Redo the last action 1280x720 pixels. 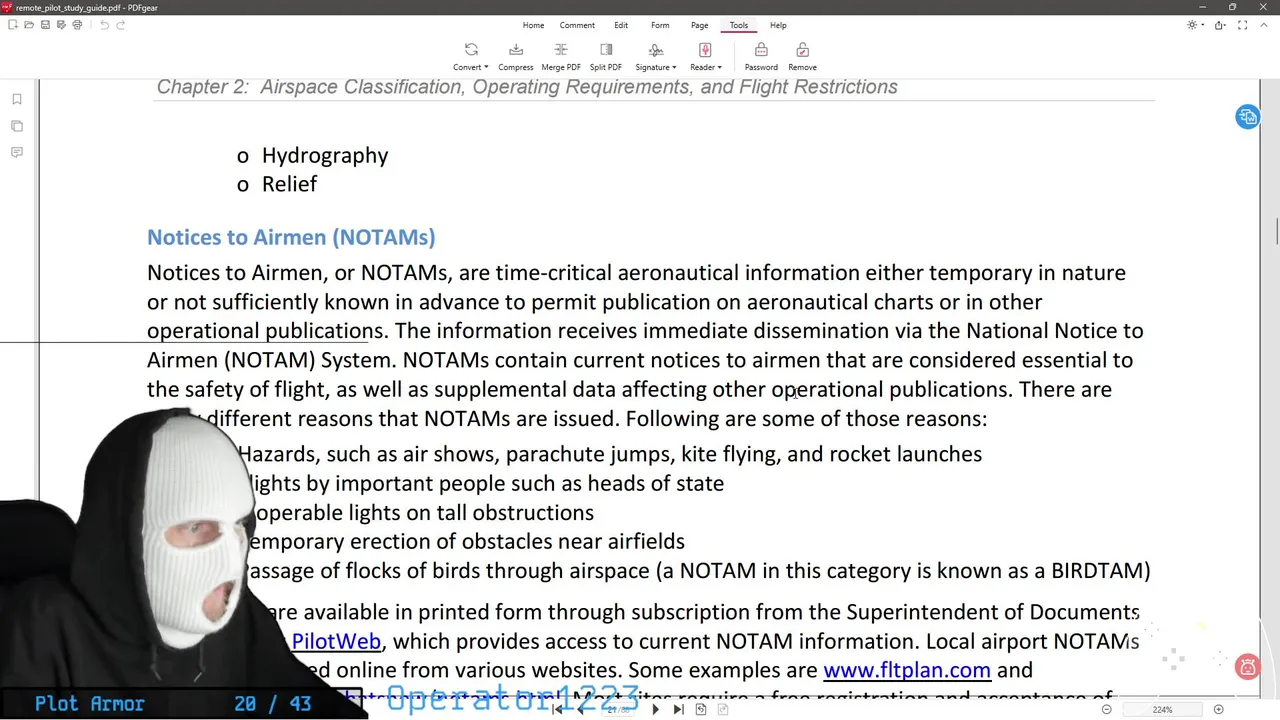tap(121, 25)
